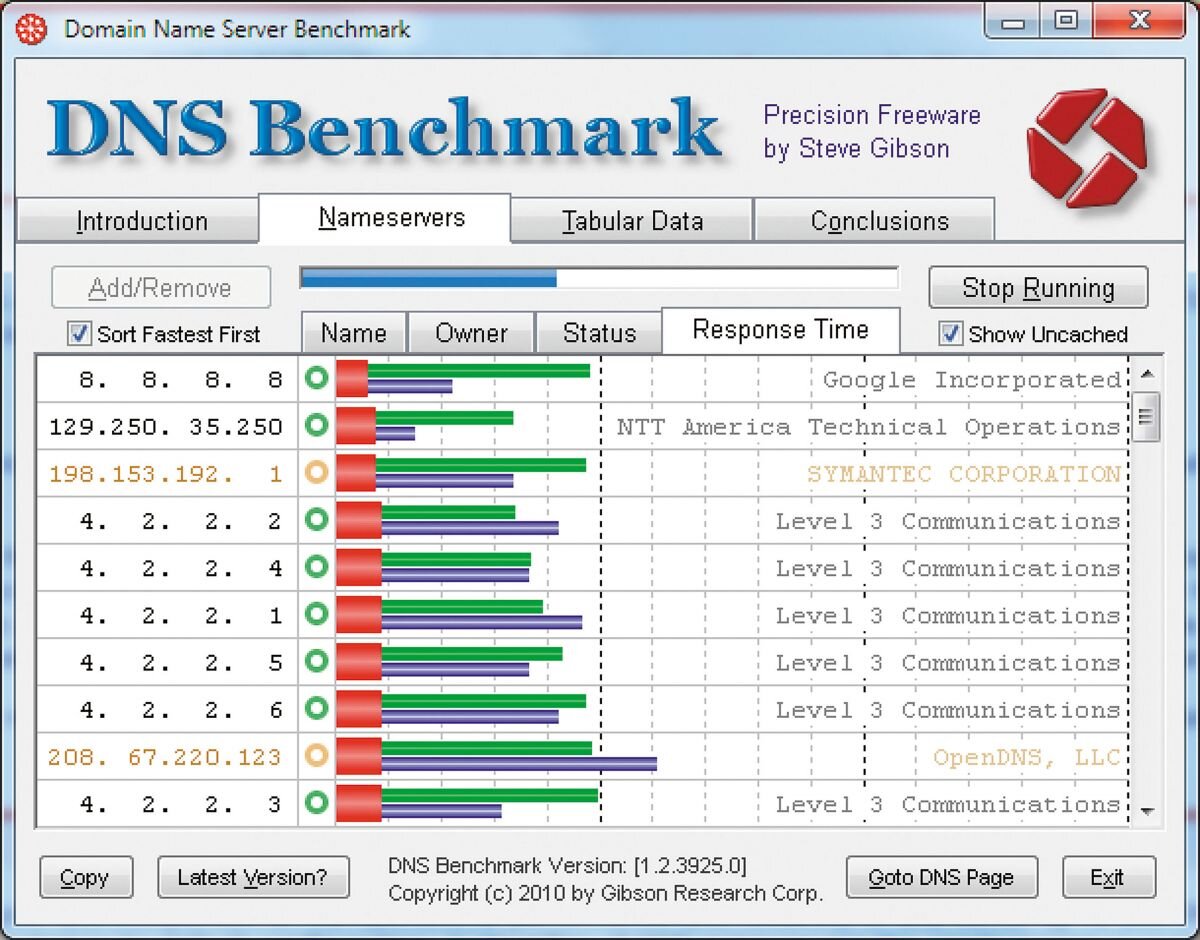The width and height of the screenshot is (1200, 940).
Task: Click the benchmark progress bar
Action: click(598, 277)
